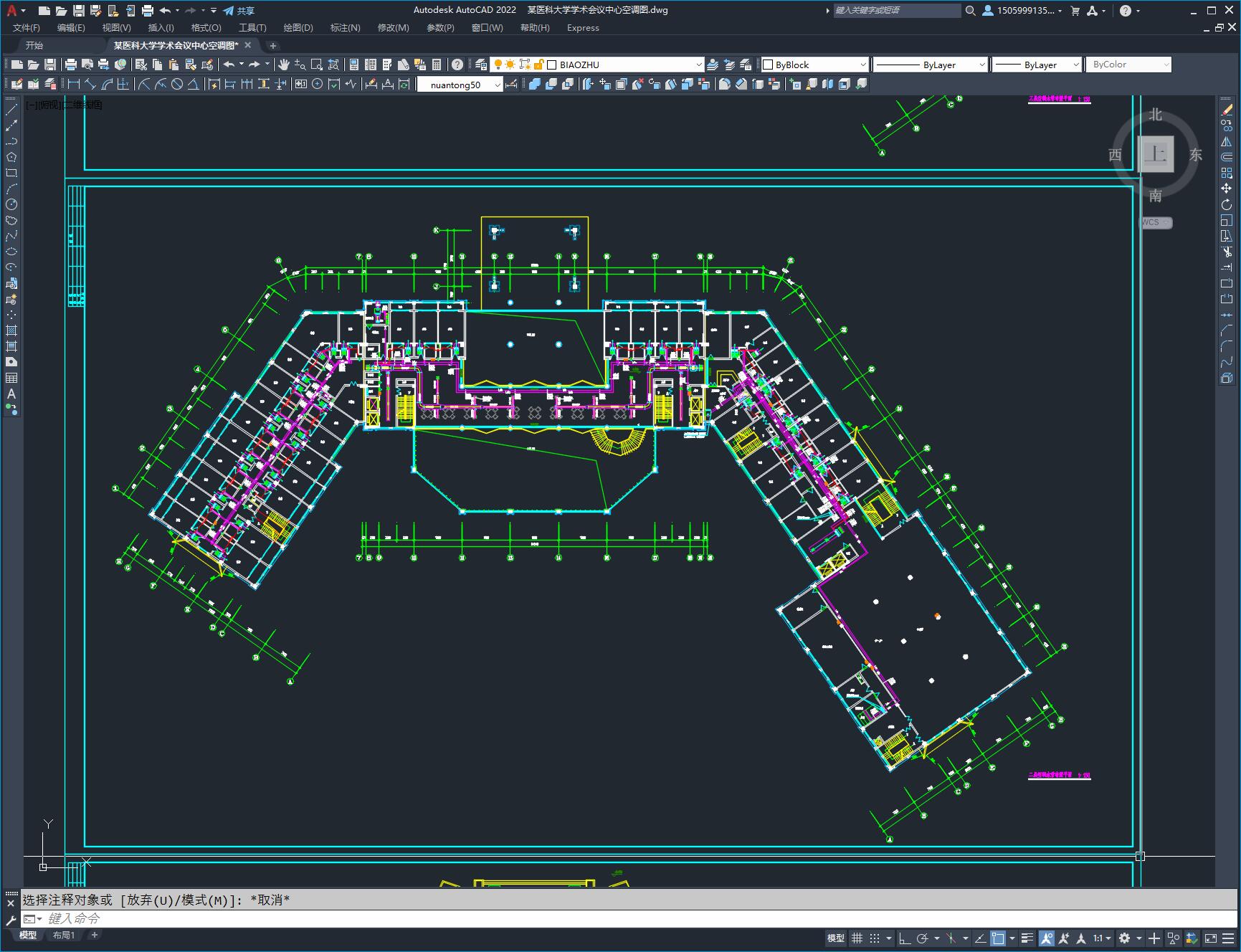Screen dimensions: 1241x952
Task: Open the ByBlock color dropdown
Action: click(862, 65)
